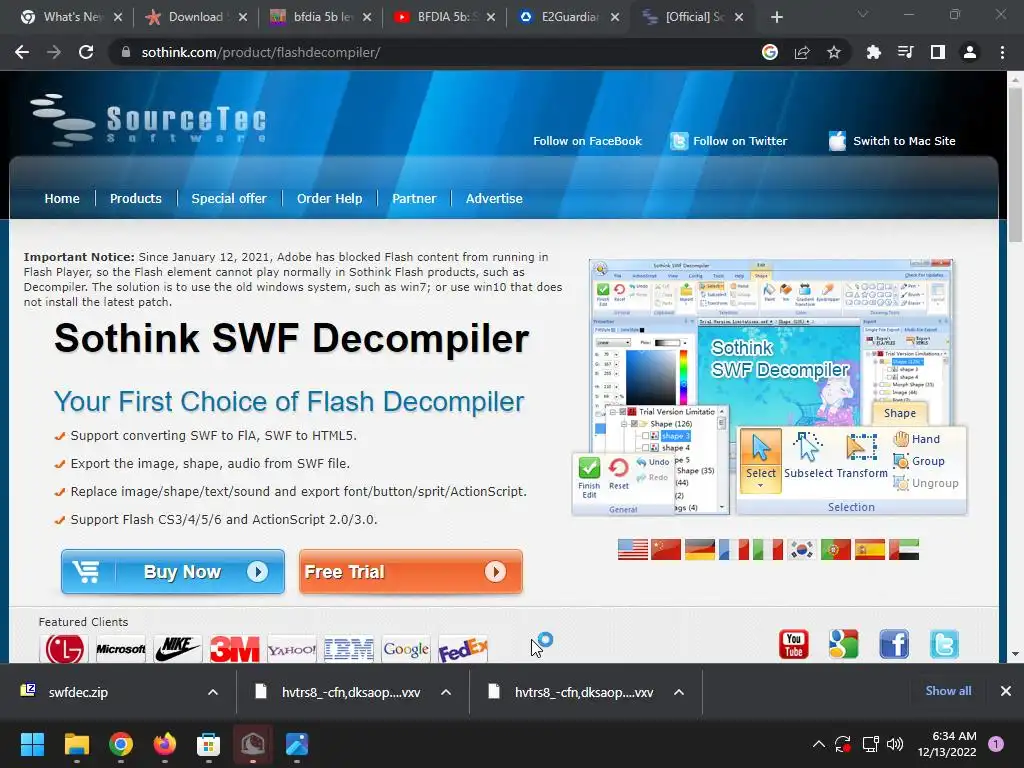1024x768 pixels.
Task: Open the Extensions puzzle icon
Action: pyautogui.click(x=873, y=52)
